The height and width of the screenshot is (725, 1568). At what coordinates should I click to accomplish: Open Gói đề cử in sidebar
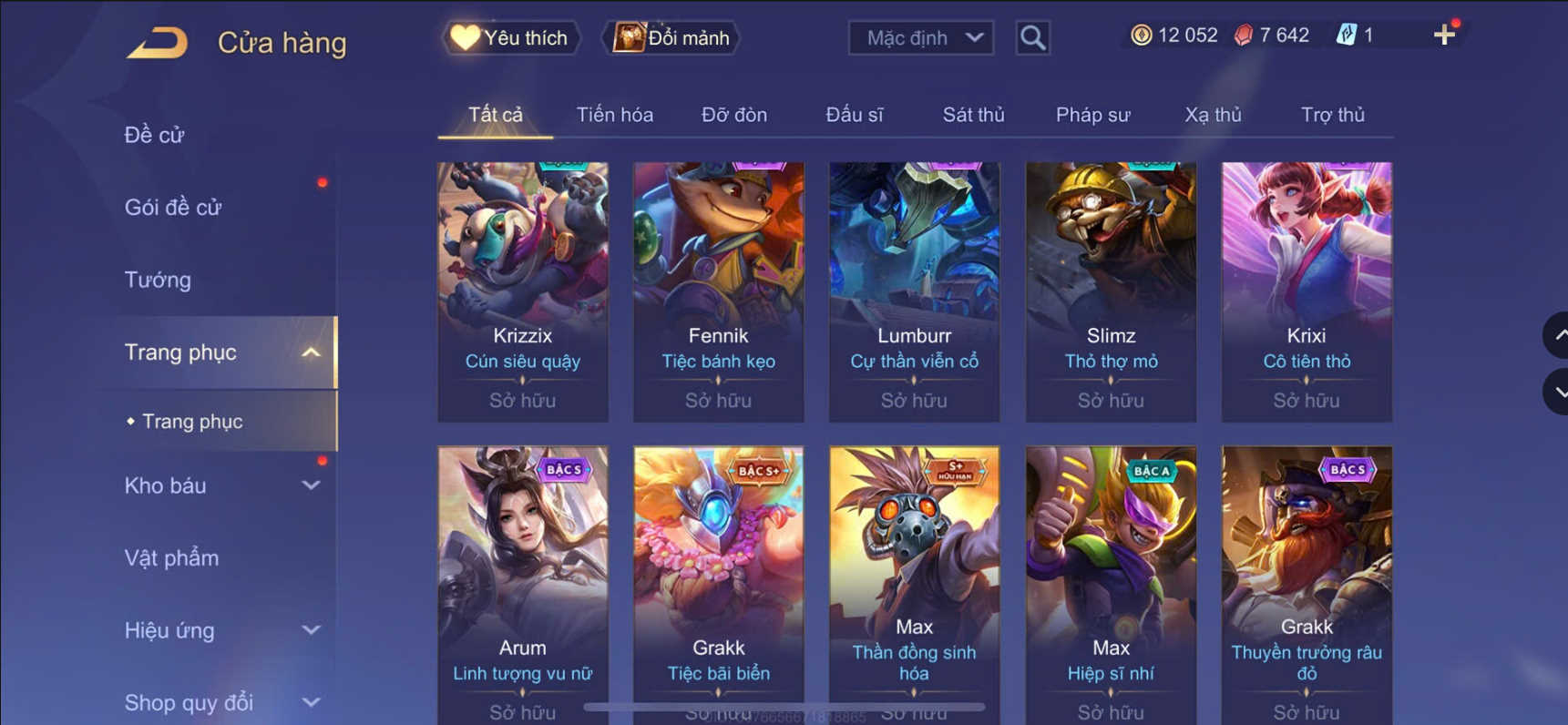pyautogui.click(x=173, y=208)
